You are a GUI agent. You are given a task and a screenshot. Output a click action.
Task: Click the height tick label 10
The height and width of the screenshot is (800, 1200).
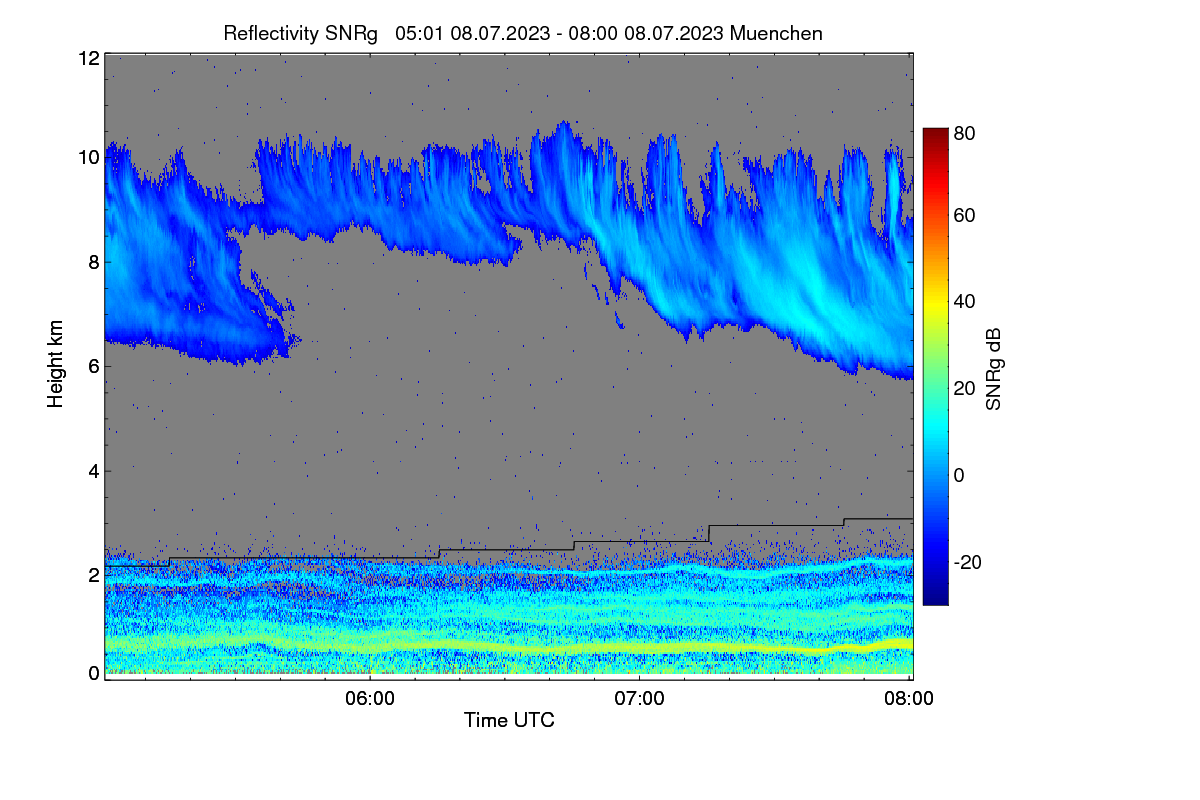pyautogui.click(x=88, y=158)
